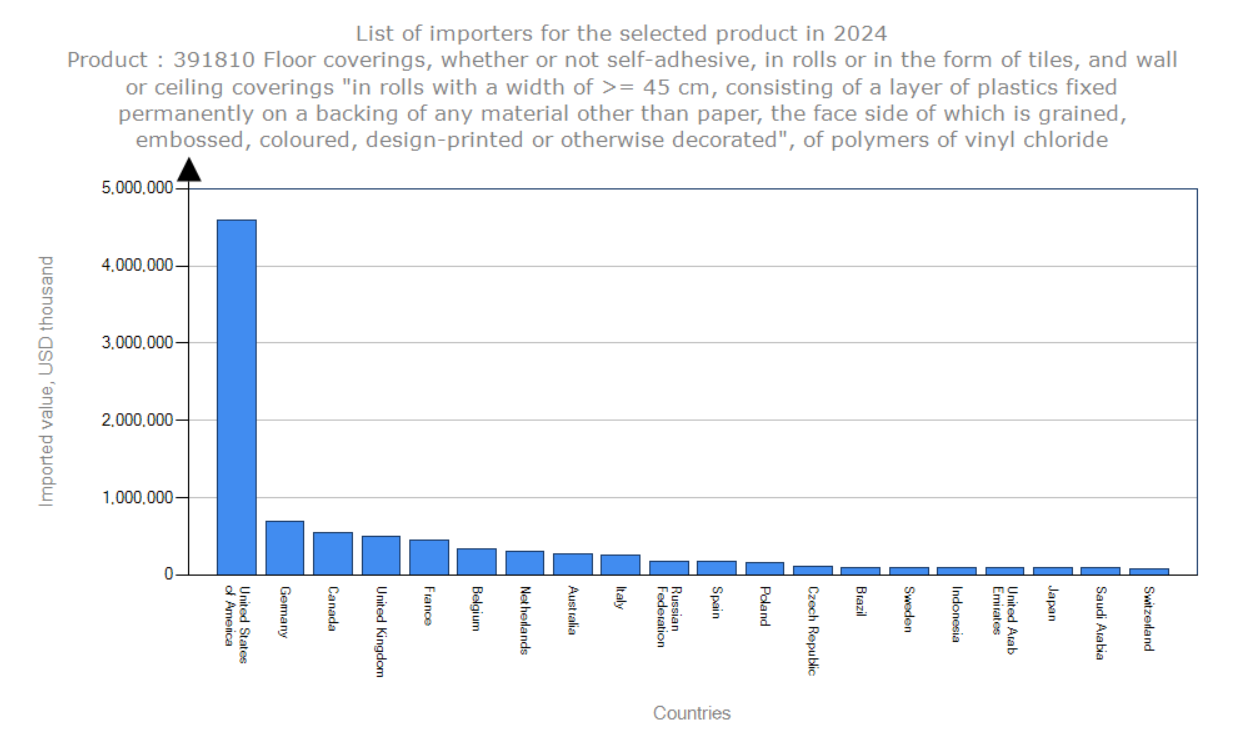The height and width of the screenshot is (738, 1241).
Task: Click the Saudi Arabia country label
Action: (x=1100, y=622)
